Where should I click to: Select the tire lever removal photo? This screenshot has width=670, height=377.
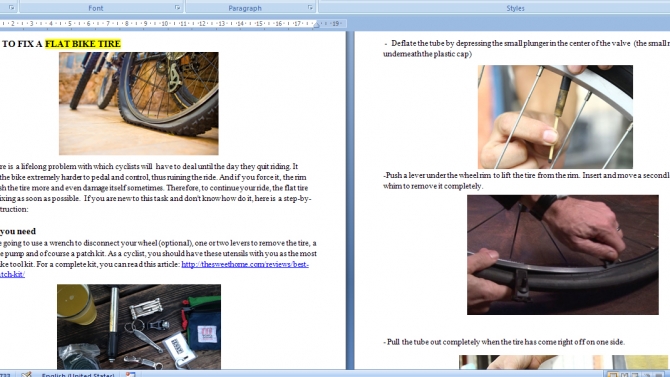[563, 255]
